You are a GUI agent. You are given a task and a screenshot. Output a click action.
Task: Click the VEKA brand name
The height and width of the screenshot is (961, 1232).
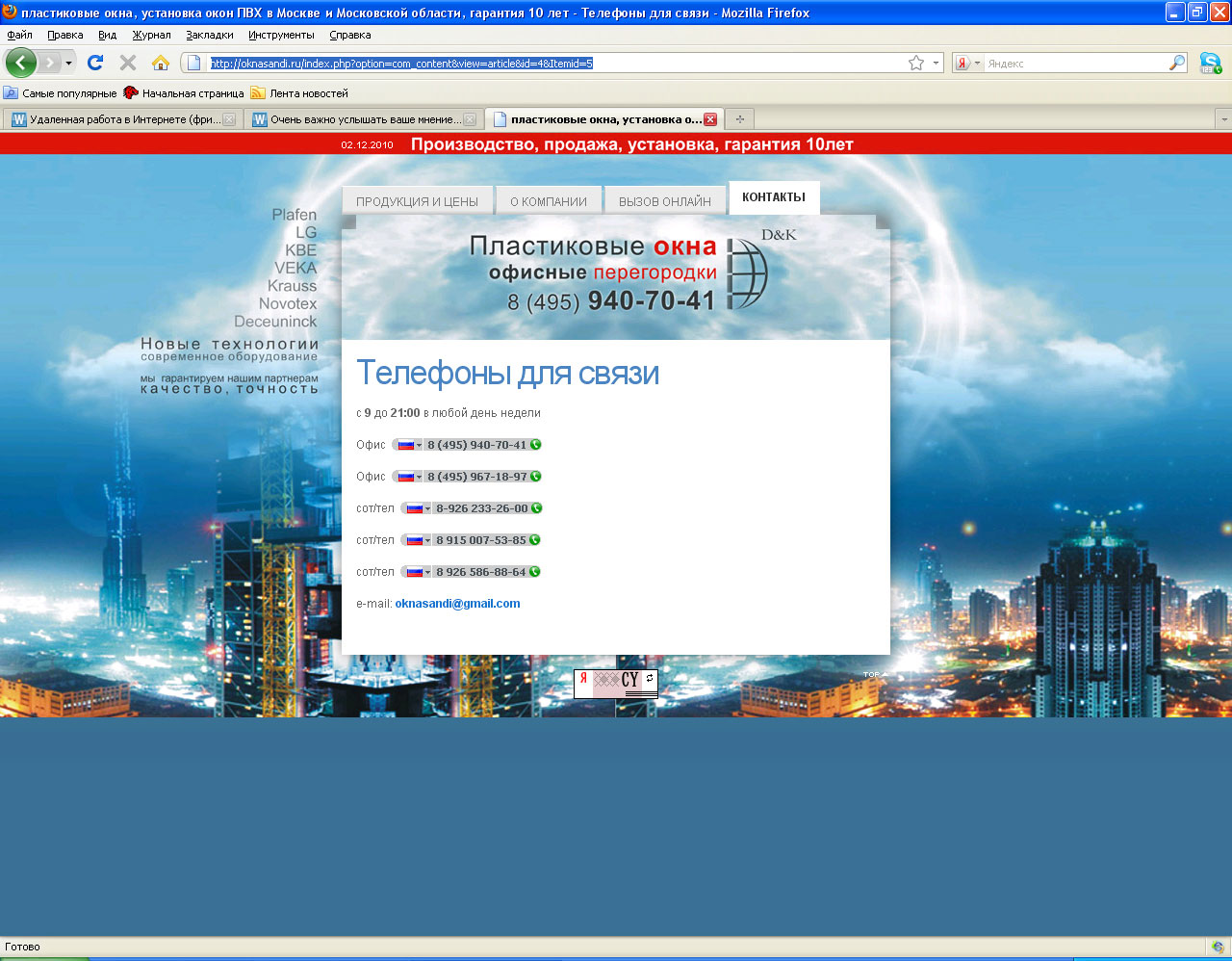coord(295,268)
